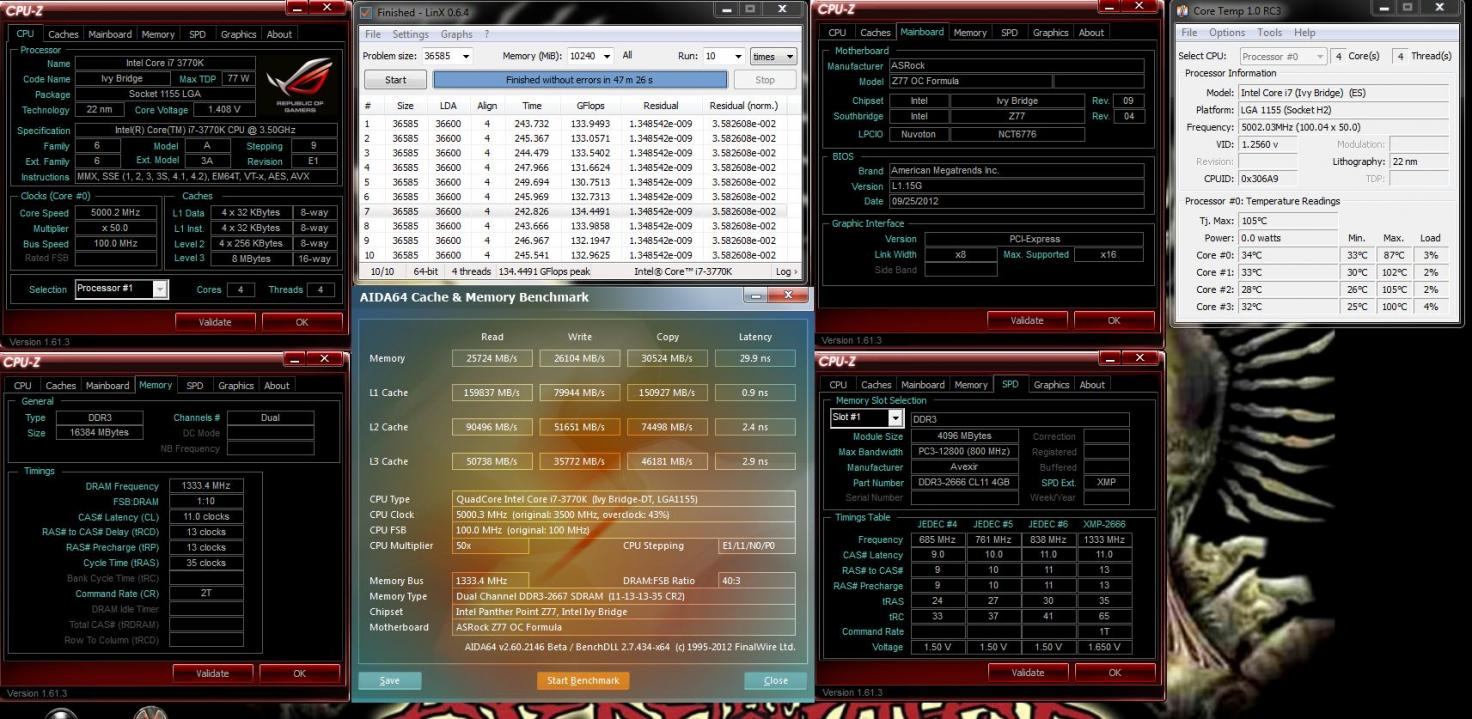Click OK in the CPU-Z Mainboard window
Viewport: 1472px width, 719px height.
[1114, 321]
